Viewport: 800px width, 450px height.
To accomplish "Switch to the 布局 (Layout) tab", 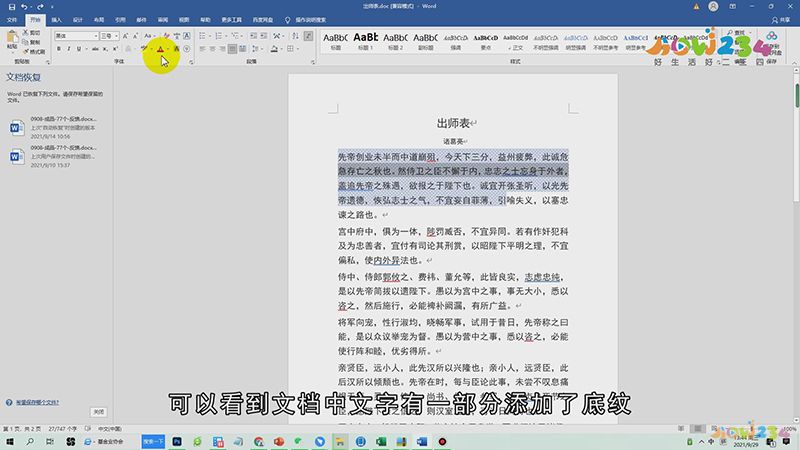I will (x=99, y=20).
